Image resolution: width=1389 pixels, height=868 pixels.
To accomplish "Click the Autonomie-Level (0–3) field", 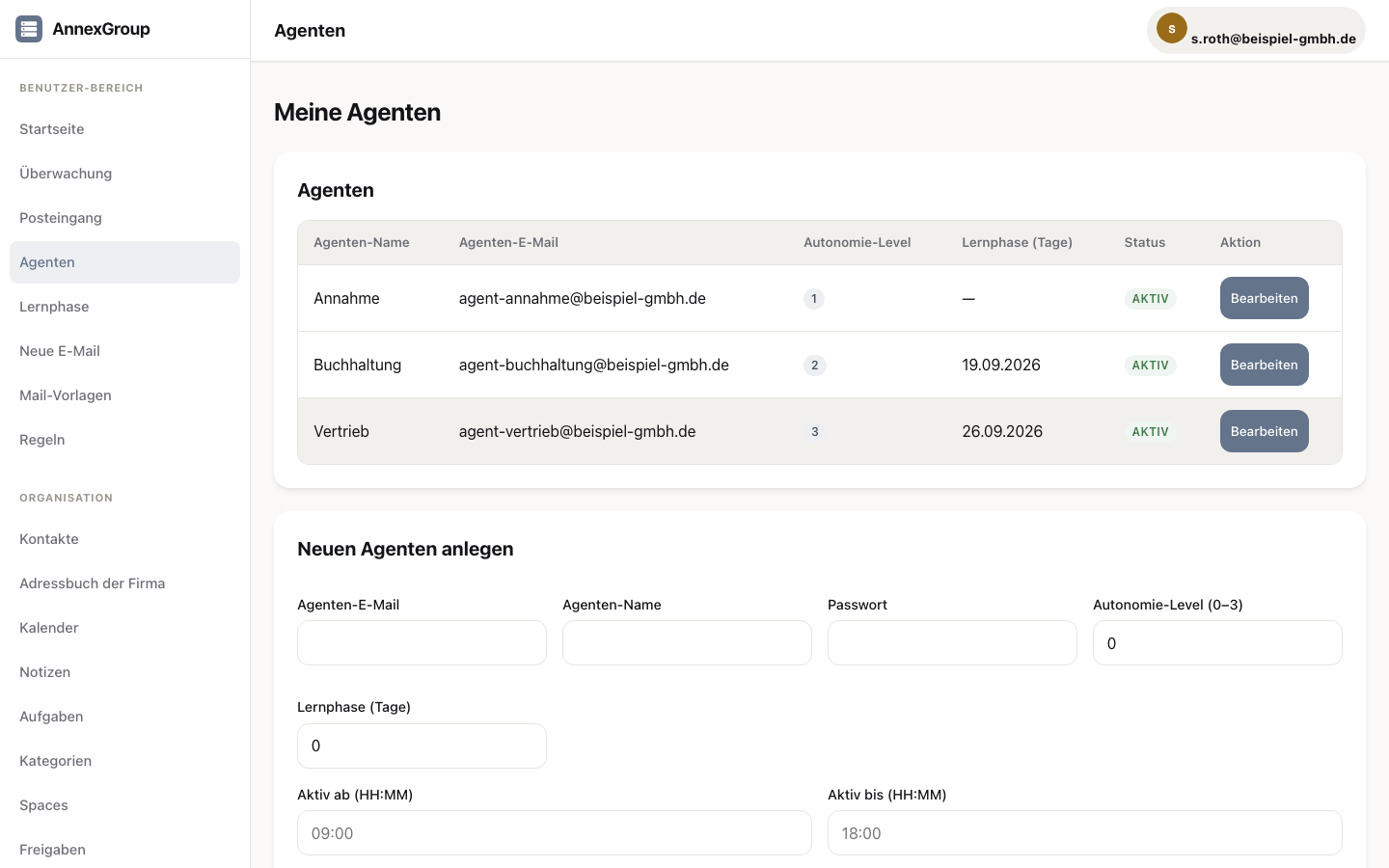I will pos(1217,642).
